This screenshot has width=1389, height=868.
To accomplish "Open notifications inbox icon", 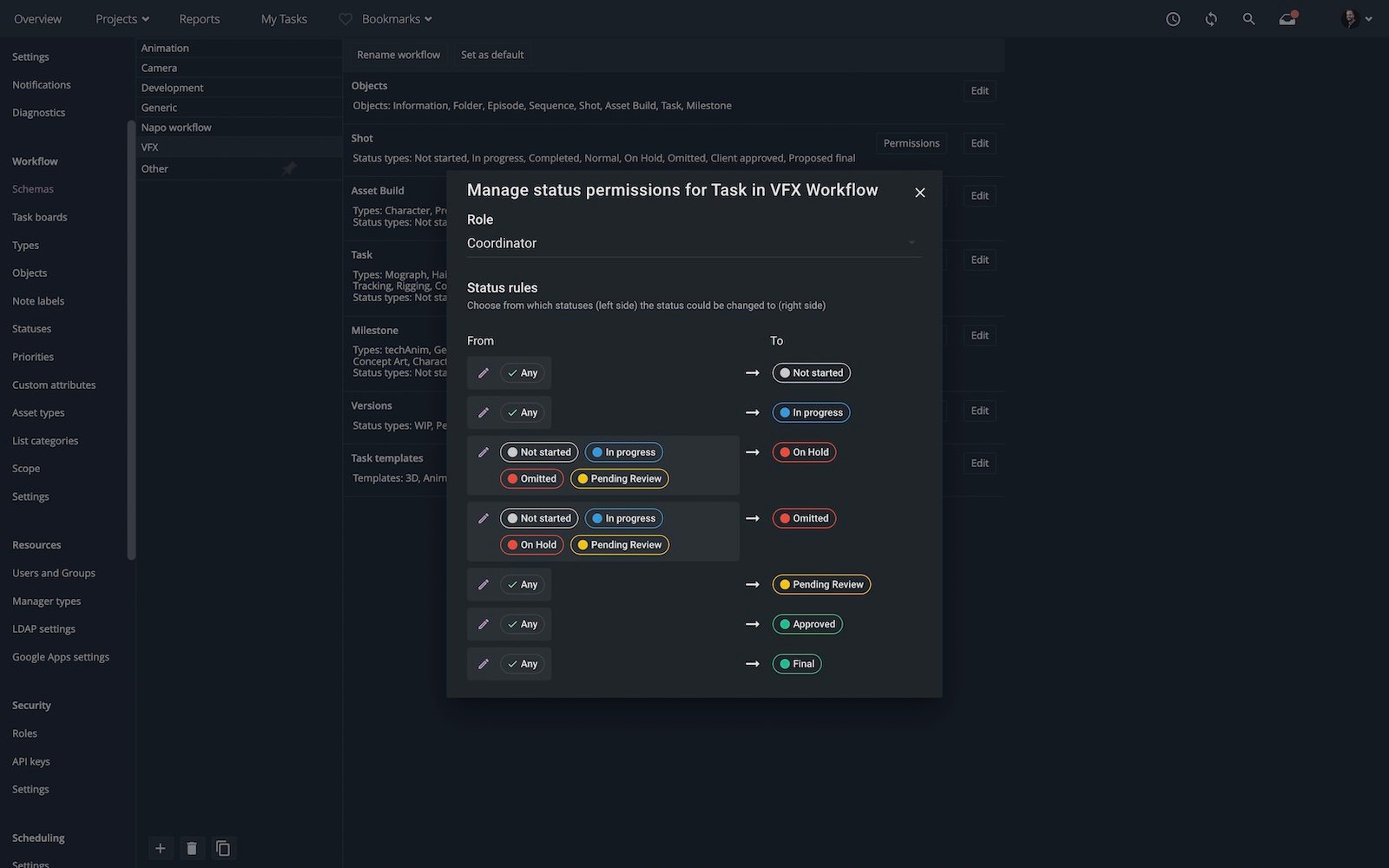I will [x=1287, y=19].
